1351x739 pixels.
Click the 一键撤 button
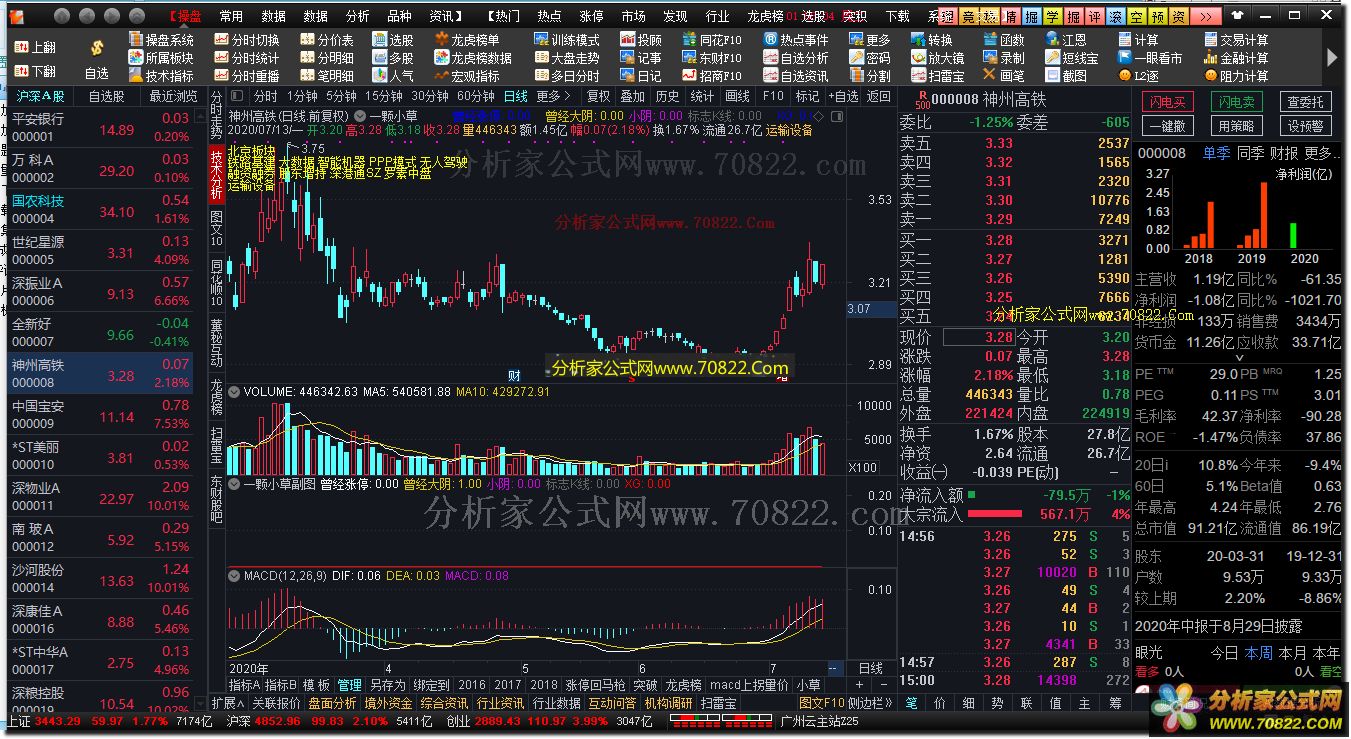pos(1168,126)
